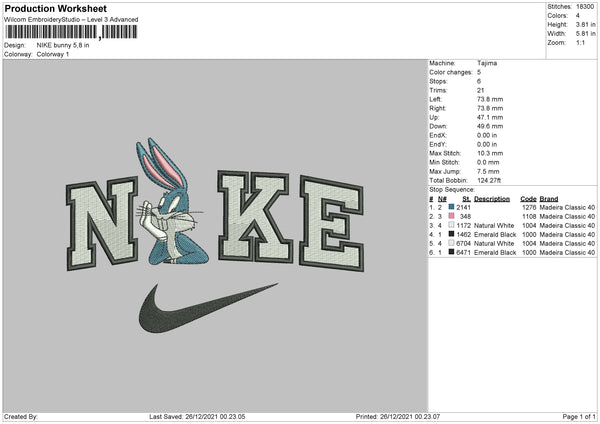
Task: Click the Description column header
Action: click(491, 198)
